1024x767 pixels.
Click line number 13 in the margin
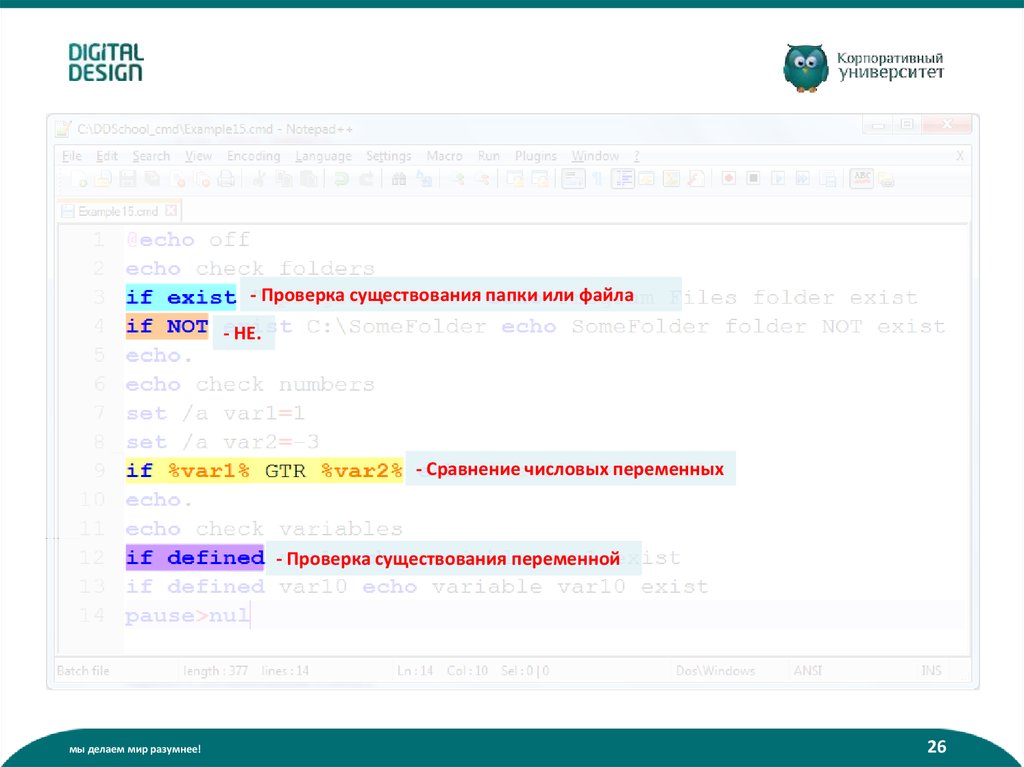[92, 587]
